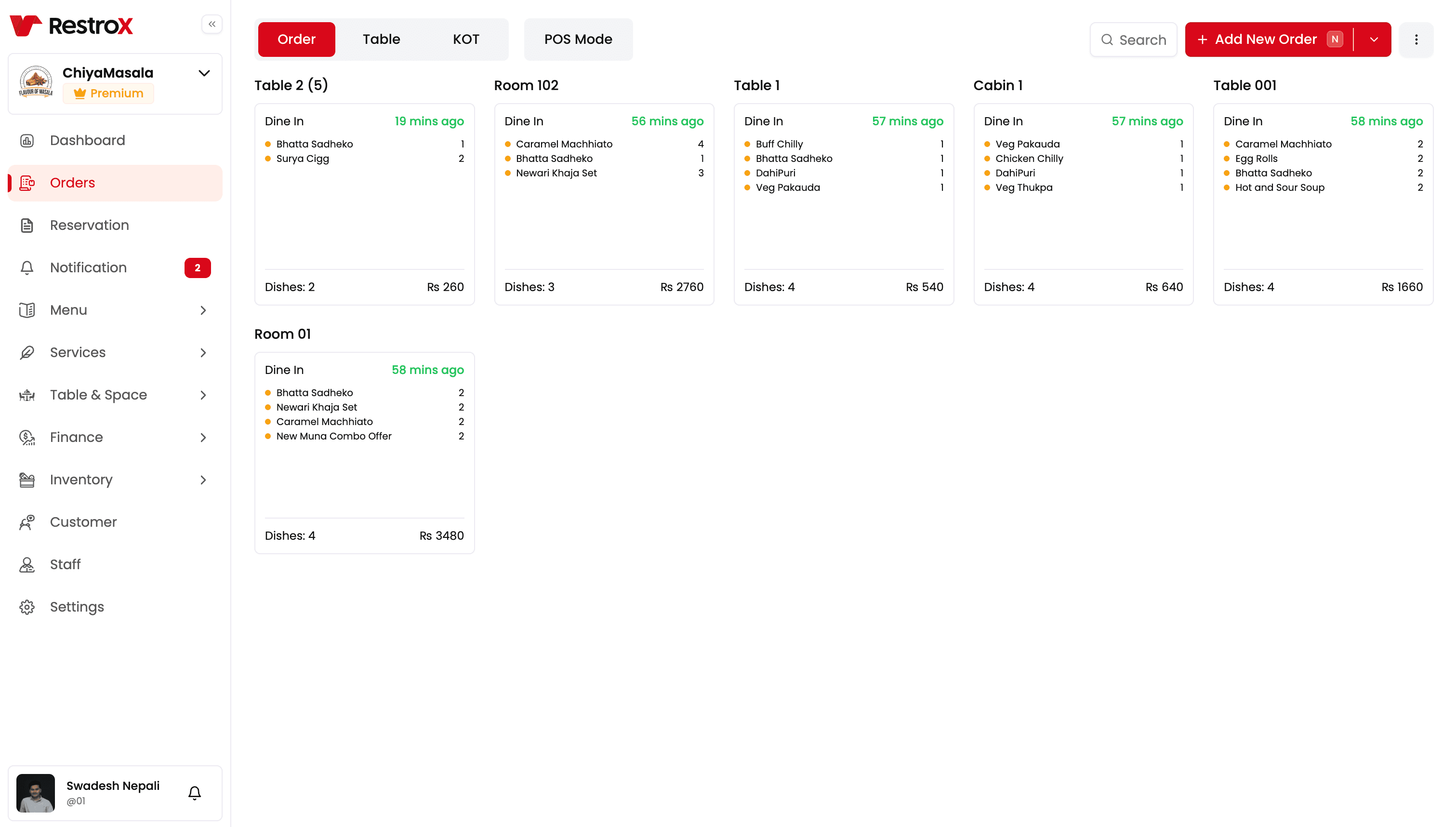1456x827 pixels.
Task: Open the three-dot menu near Add New Order
Action: 1416,39
